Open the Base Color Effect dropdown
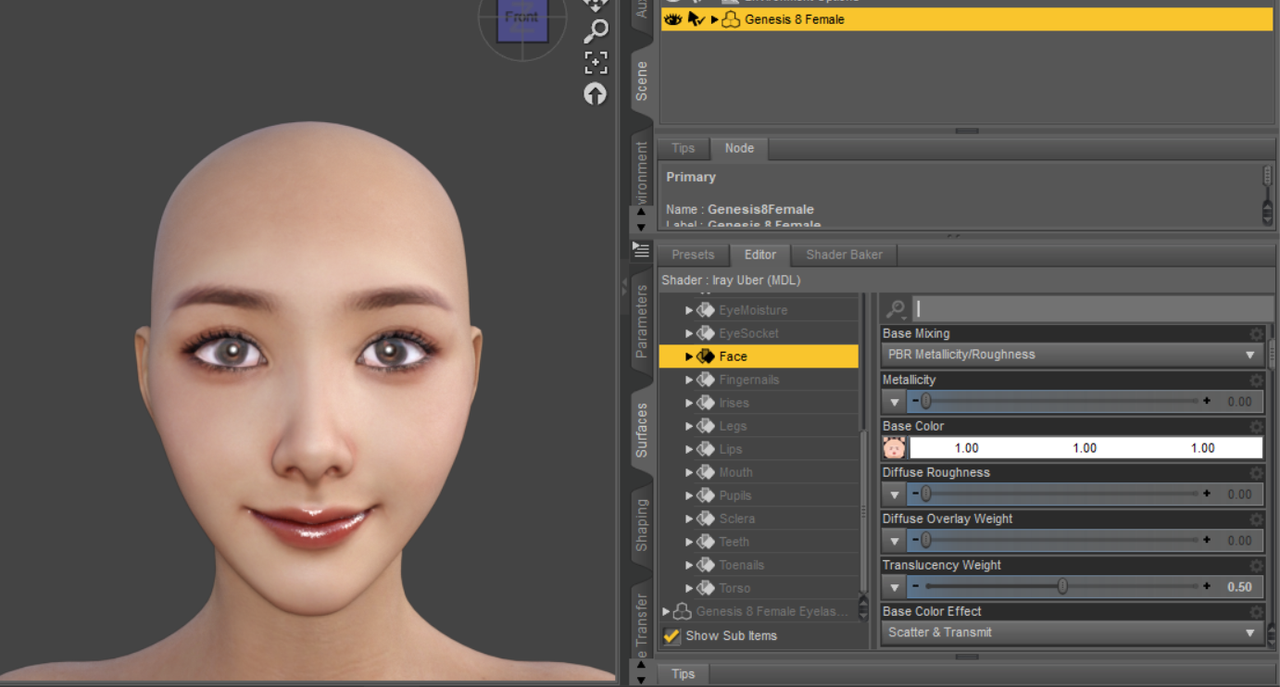 coord(1073,633)
